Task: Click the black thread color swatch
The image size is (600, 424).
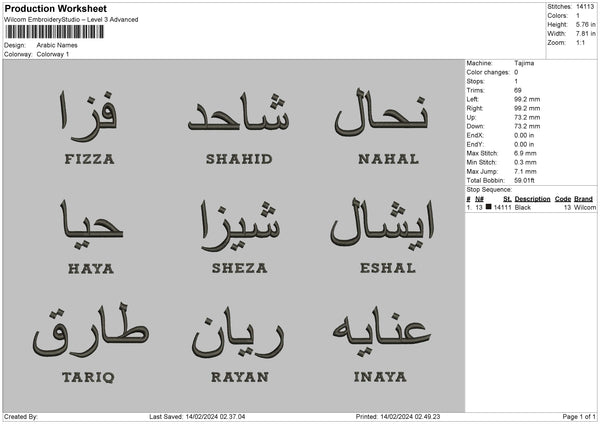Action: point(488,207)
